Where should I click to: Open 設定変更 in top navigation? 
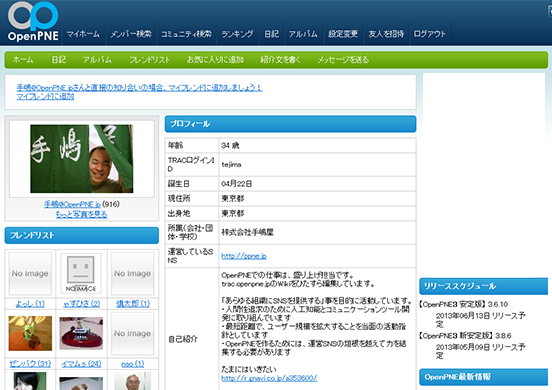coord(343,34)
